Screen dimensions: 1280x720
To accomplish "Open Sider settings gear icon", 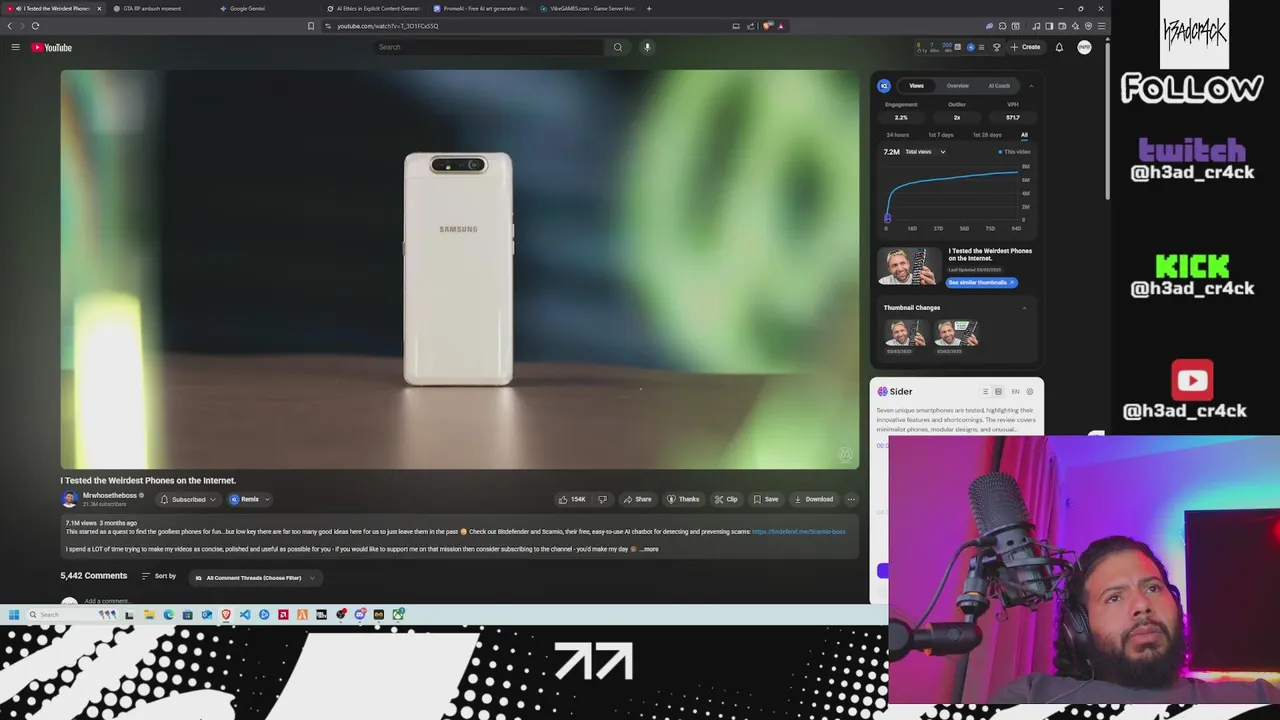I will 1030,392.
